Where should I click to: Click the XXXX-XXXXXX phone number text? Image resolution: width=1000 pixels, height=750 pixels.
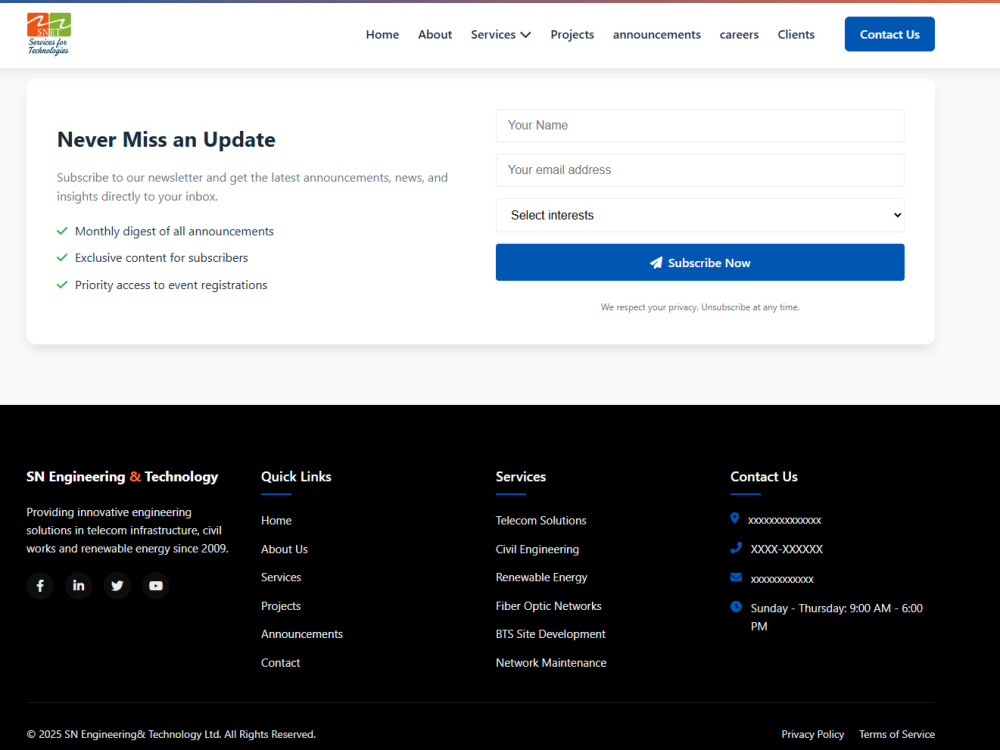786,549
